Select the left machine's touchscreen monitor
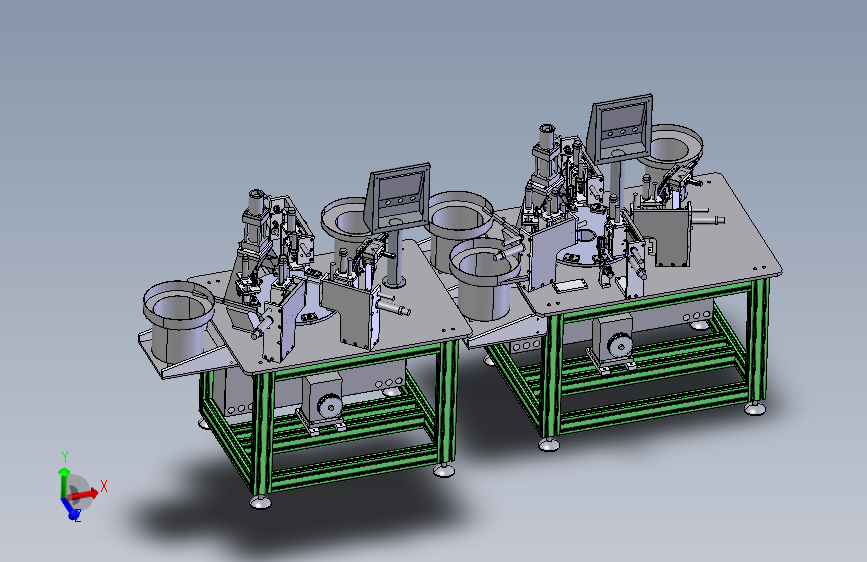 (x=397, y=197)
